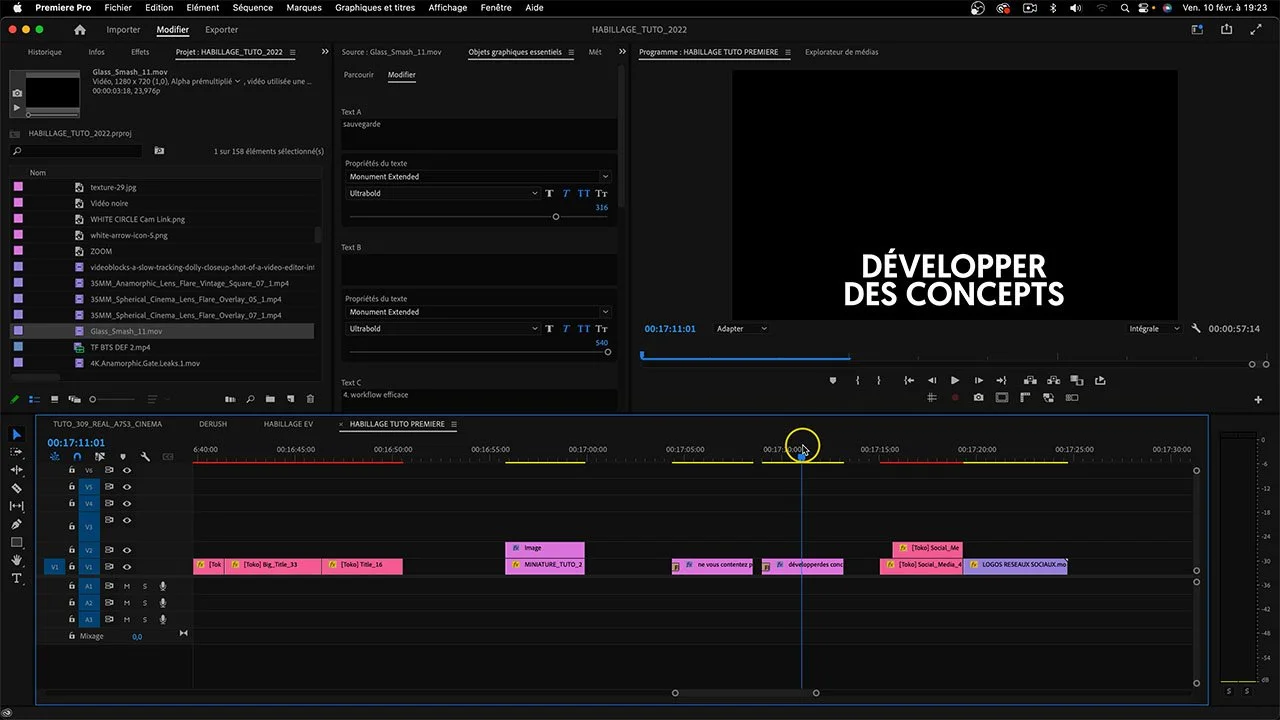Switch to Parcourir in essential graphics
The width and height of the screenshot is (1280, 720).
pyautogui.click(x=359, y=75)
